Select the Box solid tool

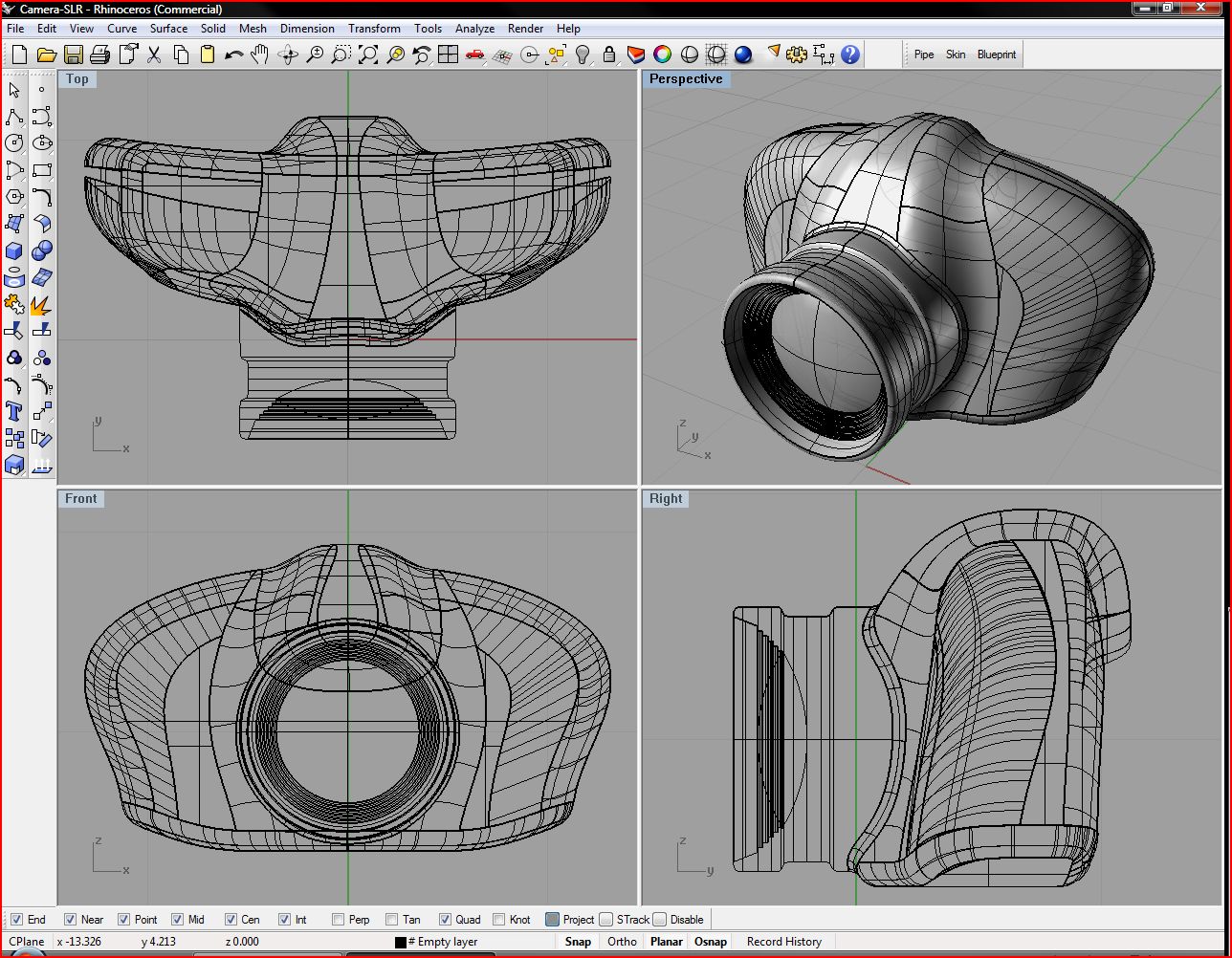point(14,250)
